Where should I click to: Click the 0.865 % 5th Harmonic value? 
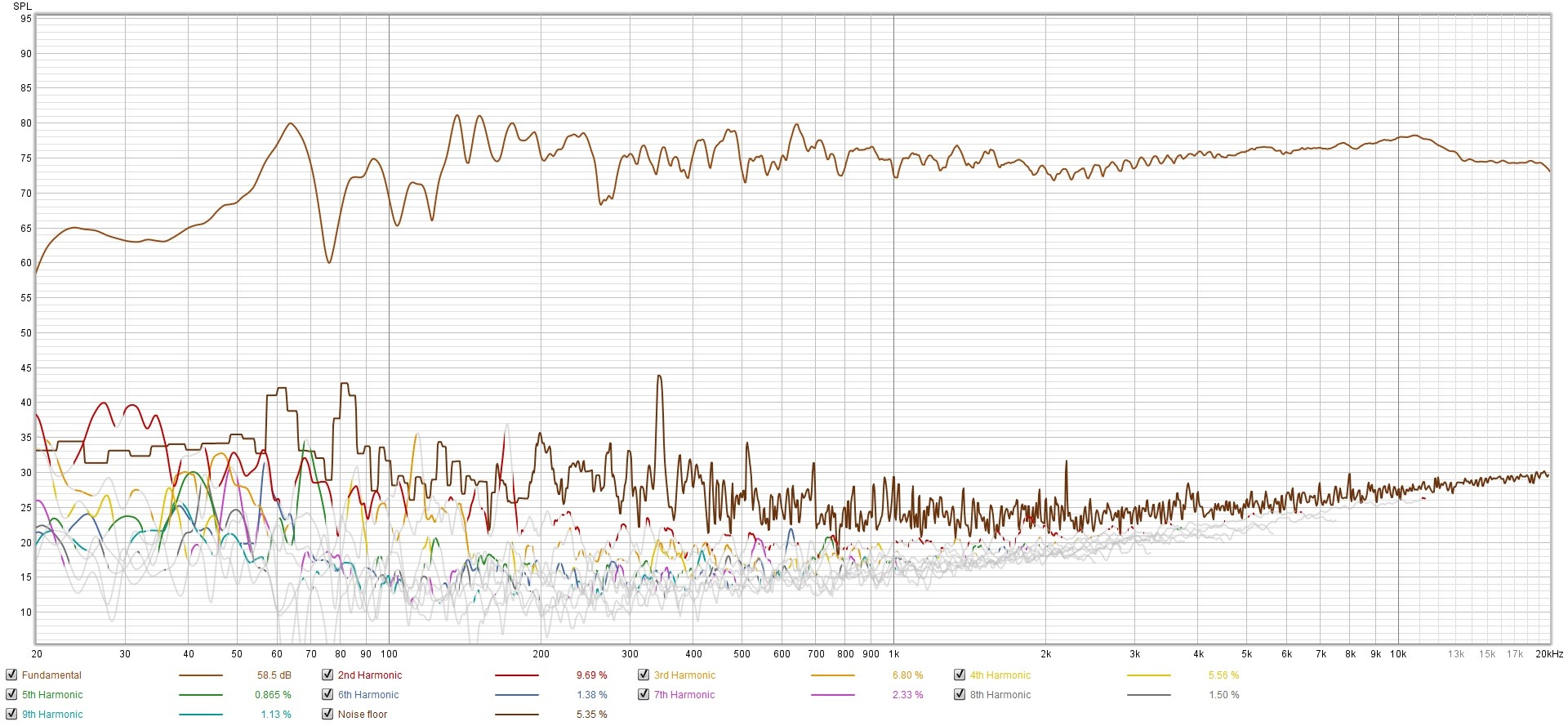(x=273, y=695)
